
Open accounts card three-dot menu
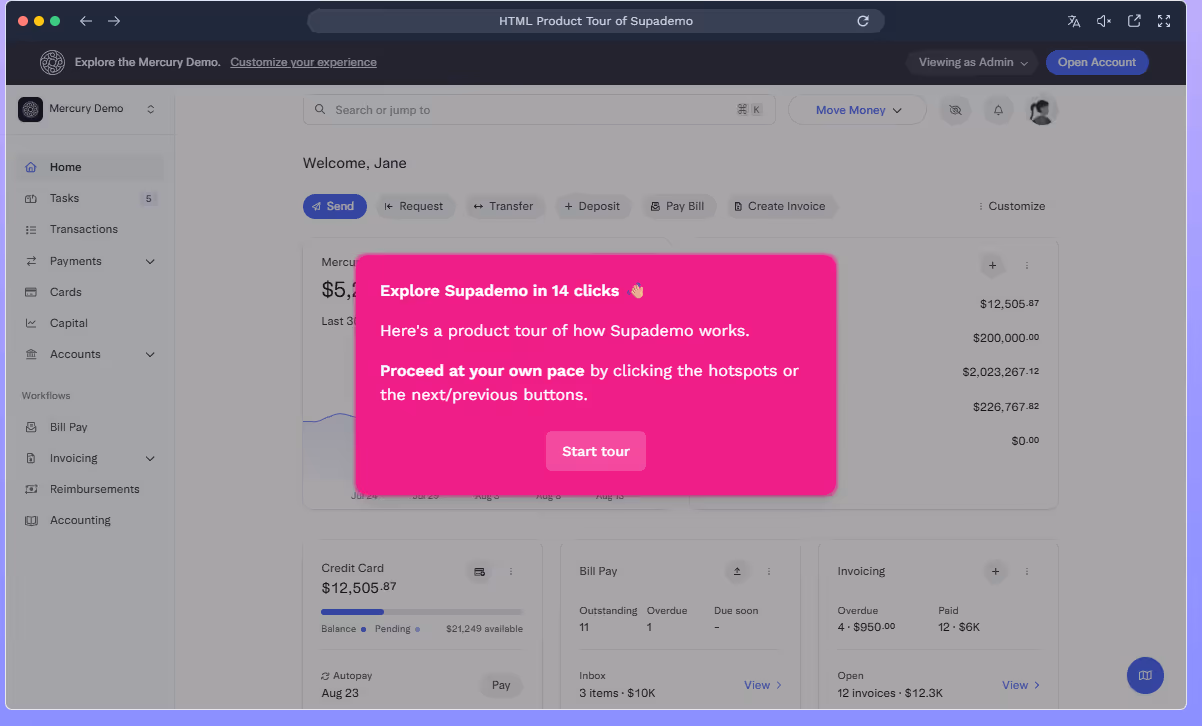click(x=1027, y=265)
